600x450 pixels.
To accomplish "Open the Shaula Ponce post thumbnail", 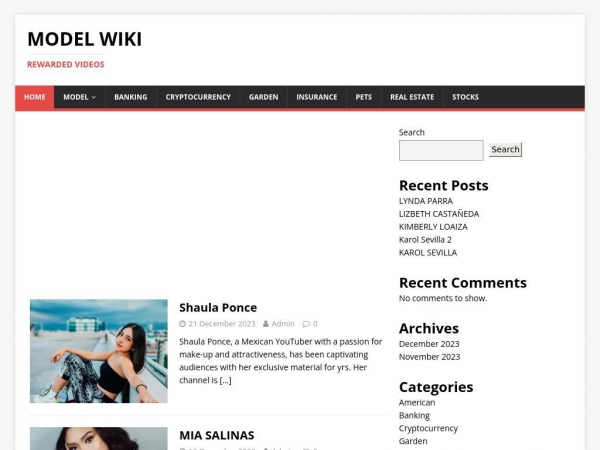I will coord(99,351).
